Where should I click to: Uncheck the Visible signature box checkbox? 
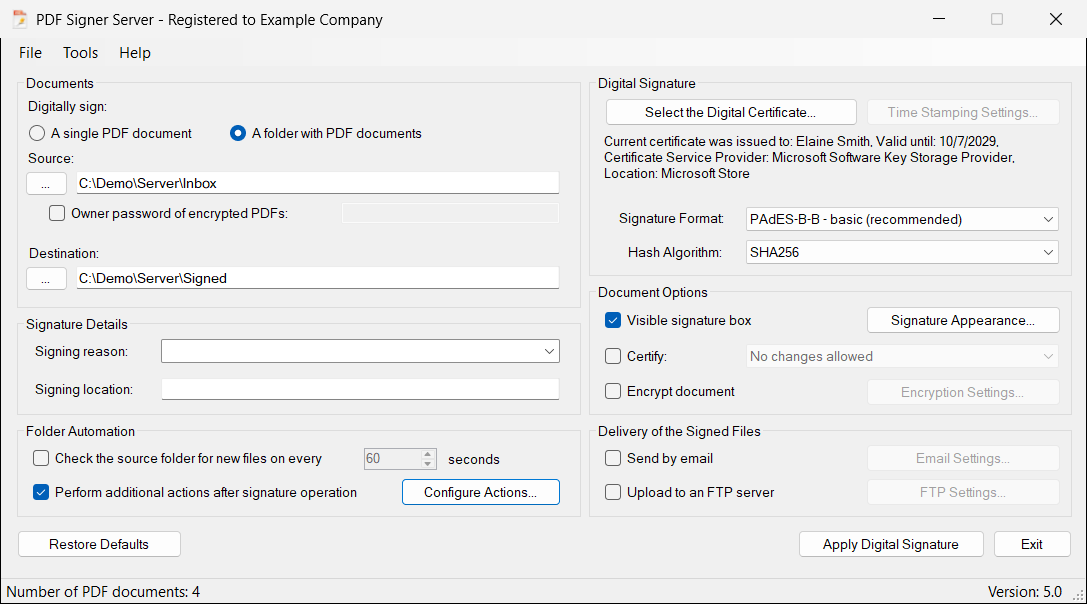click(613, 320)
